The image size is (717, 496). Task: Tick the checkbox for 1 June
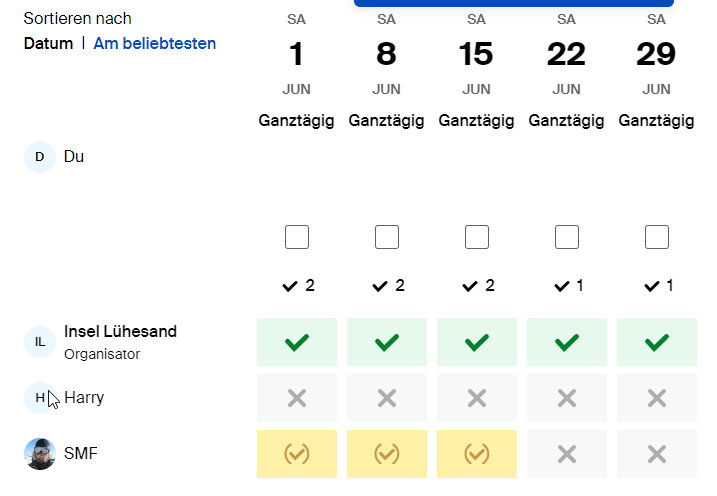click(297, 237)
